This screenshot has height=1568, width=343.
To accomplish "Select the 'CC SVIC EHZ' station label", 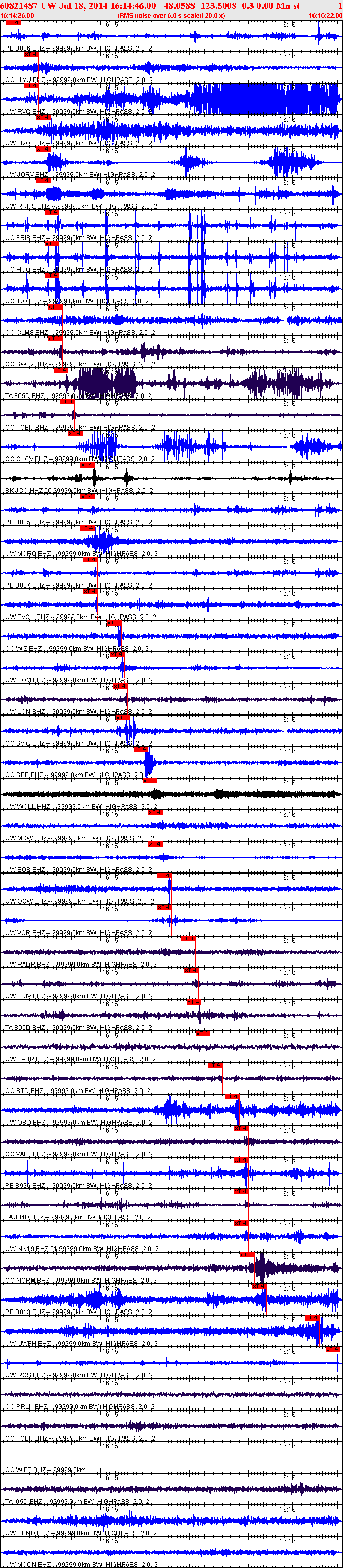I will click(x=25, y=744).
